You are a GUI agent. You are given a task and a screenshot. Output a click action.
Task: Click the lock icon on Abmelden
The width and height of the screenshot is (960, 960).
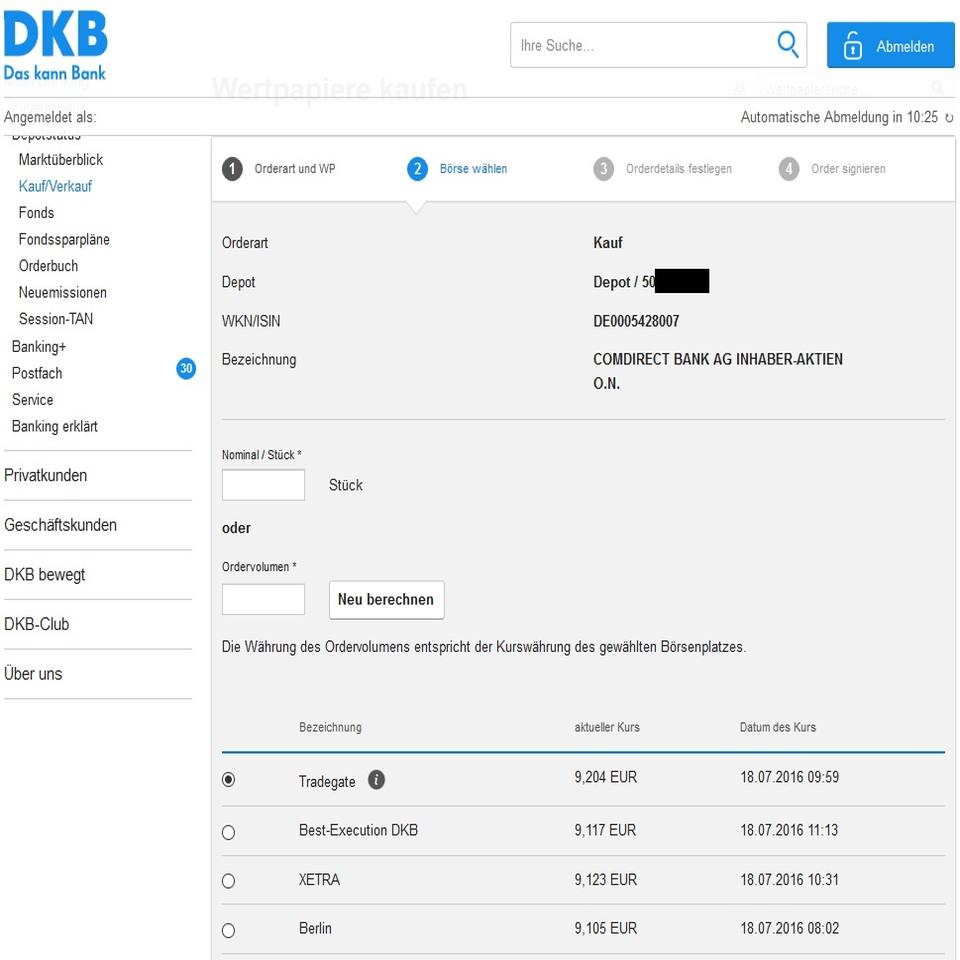(852, 45)
